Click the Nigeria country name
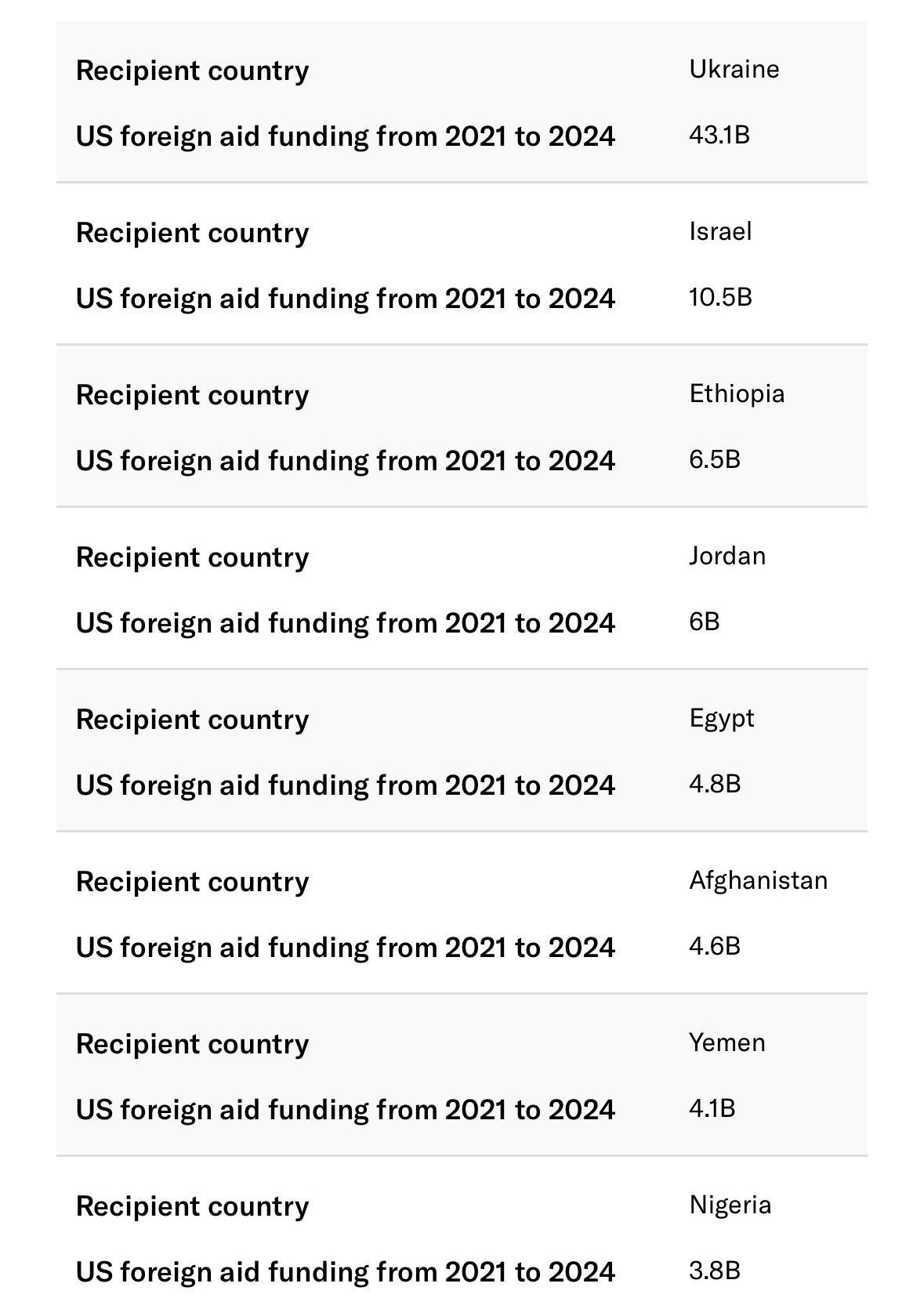 (730, 1205)
